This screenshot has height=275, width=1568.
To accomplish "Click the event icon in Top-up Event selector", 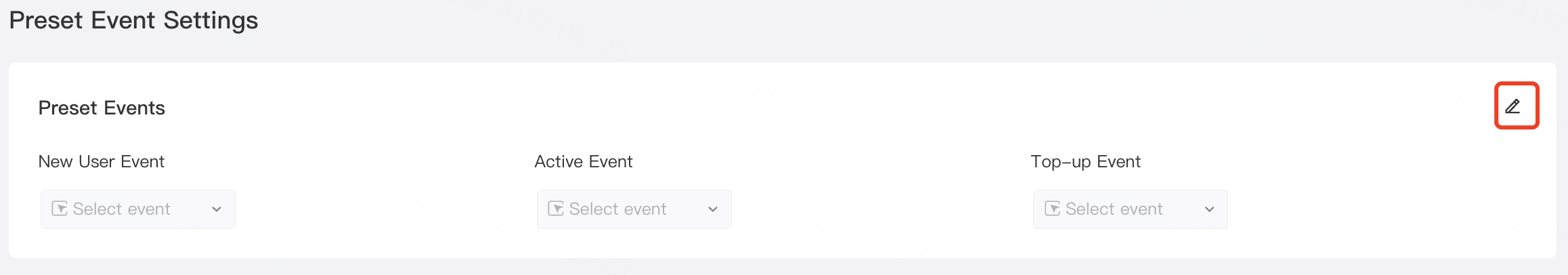I will point(1052,209).
